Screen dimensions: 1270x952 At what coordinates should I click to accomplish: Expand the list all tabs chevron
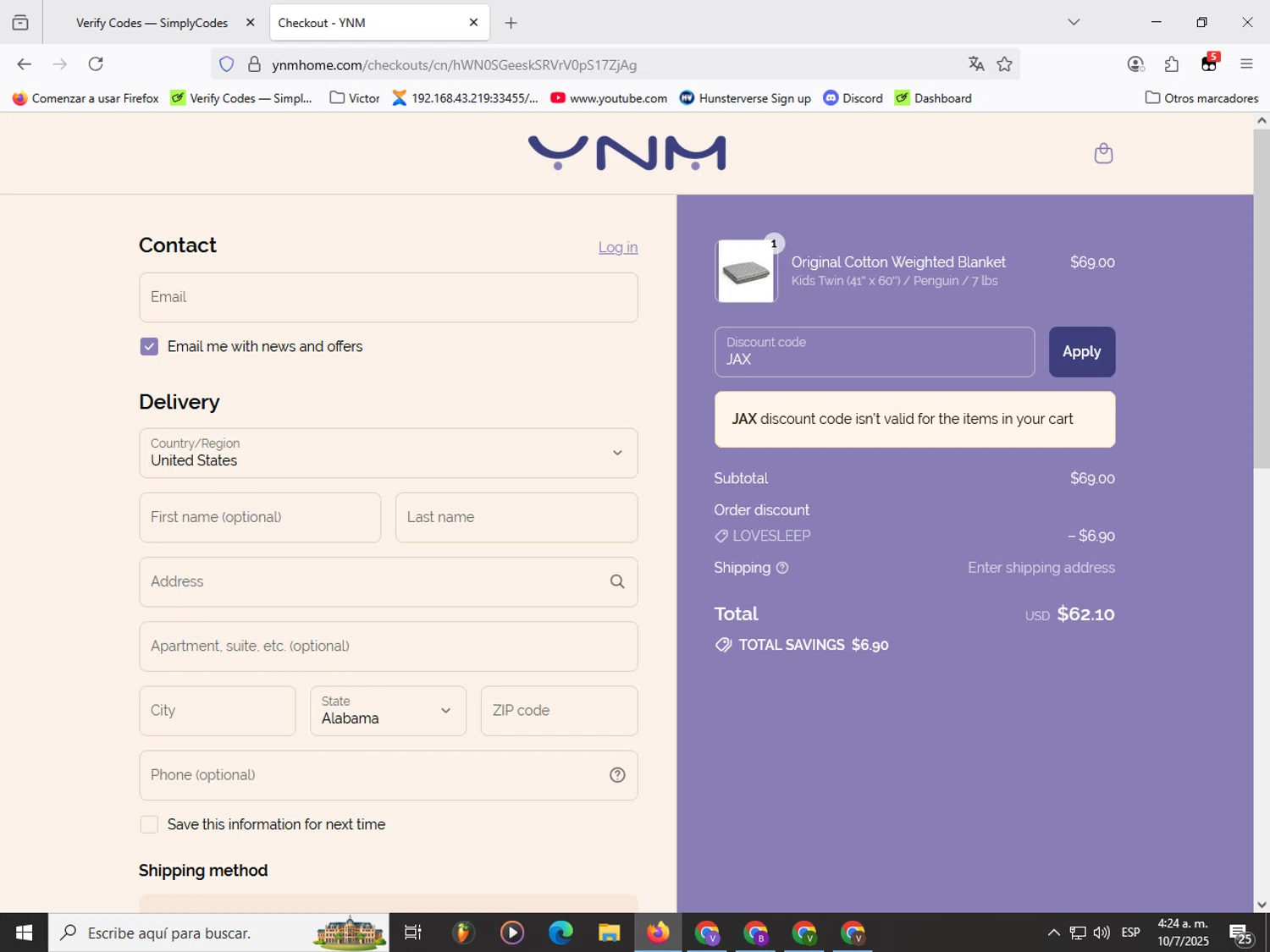coord(1074,22)
